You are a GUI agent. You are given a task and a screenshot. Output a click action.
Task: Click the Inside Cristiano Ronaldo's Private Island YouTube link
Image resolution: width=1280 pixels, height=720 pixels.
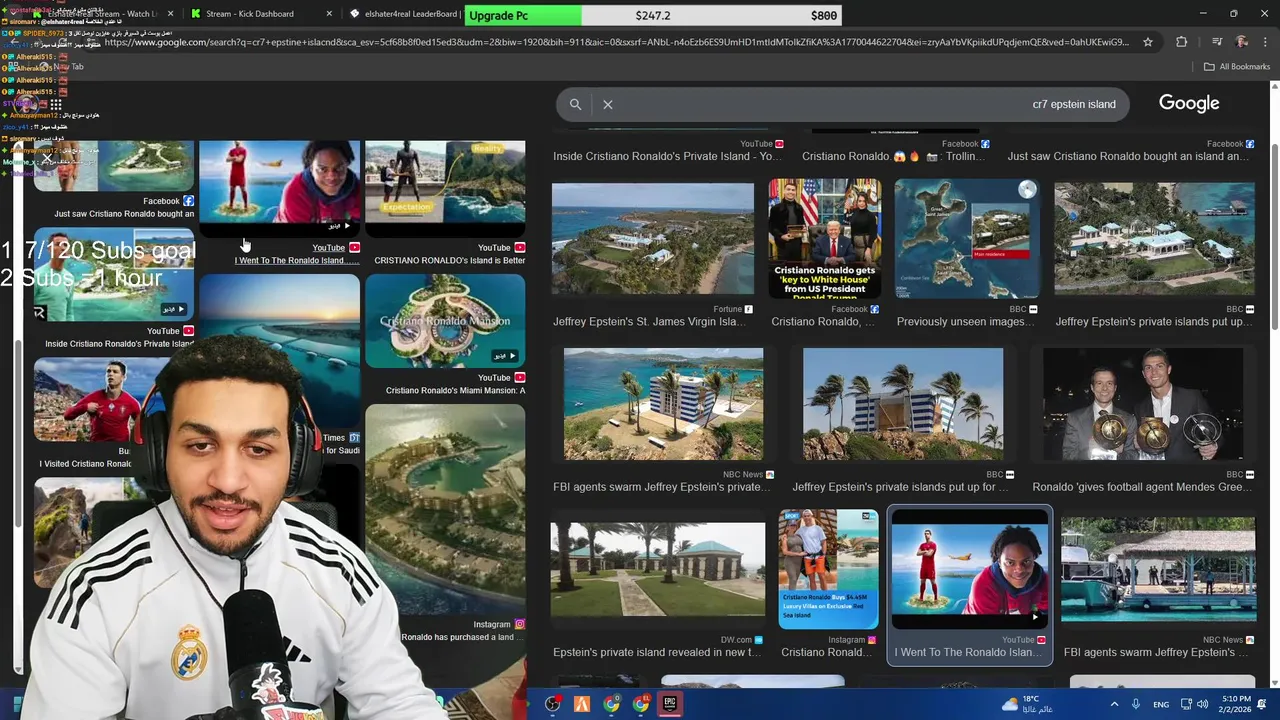coord(668,157)
